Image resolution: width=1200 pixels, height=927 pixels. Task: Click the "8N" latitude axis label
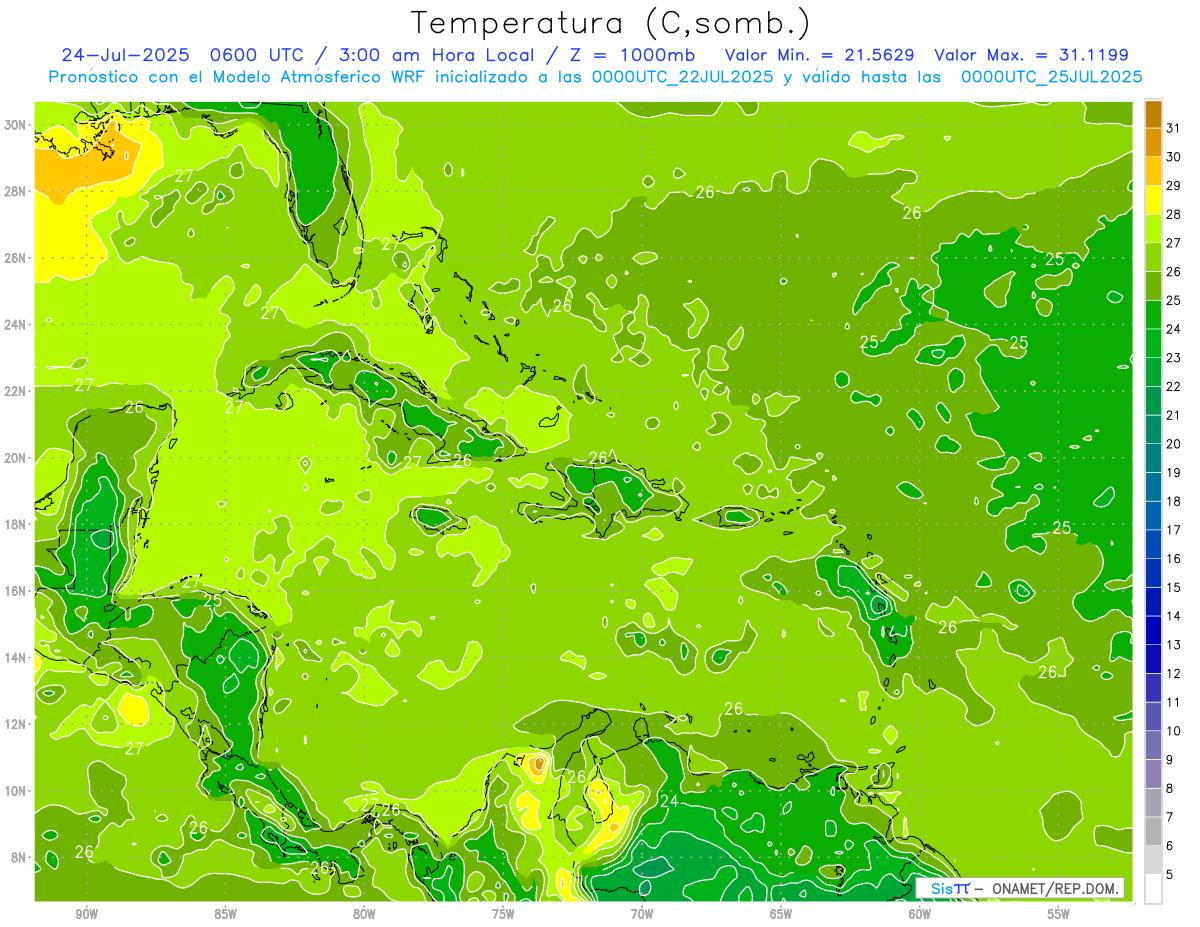(19, 858)
